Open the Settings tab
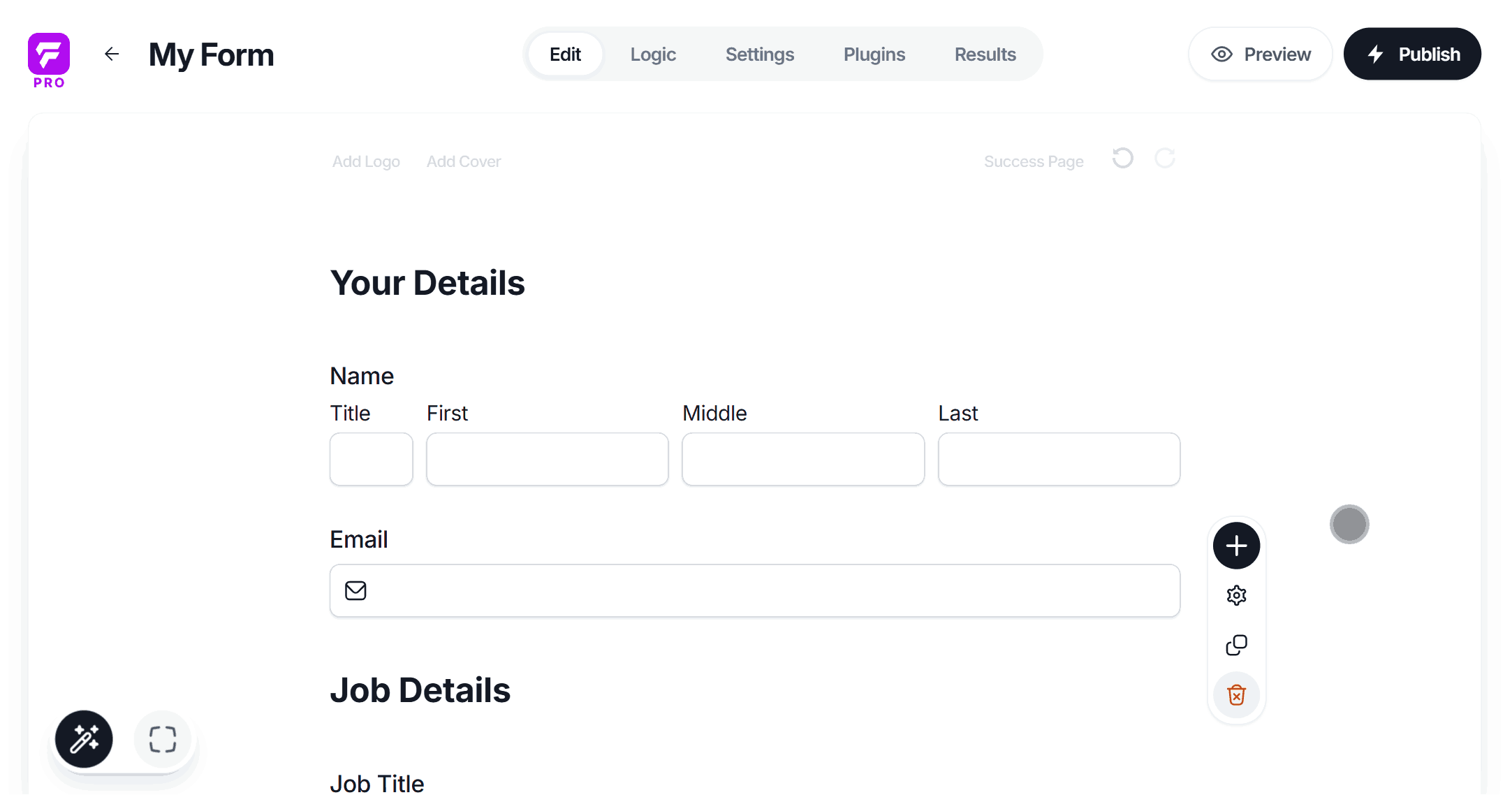This screenshot has width=1512, height=795. [760, 54]
